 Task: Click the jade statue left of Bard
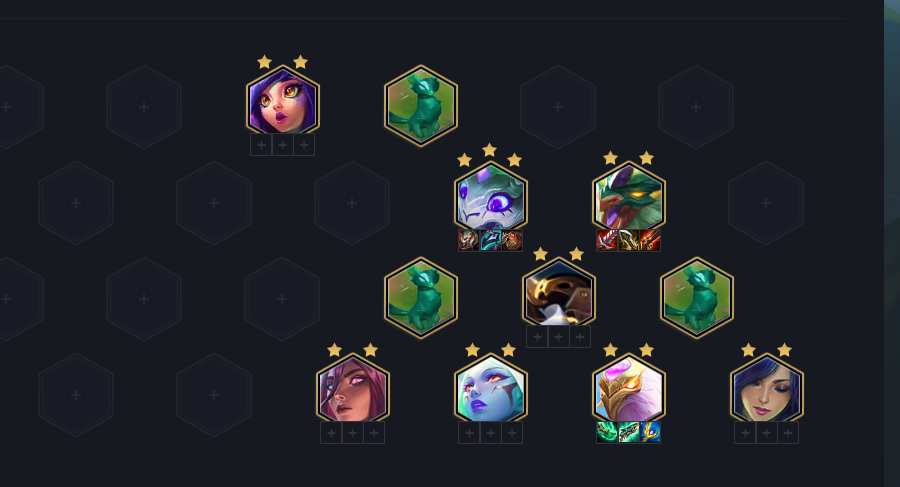coord(421,297)
